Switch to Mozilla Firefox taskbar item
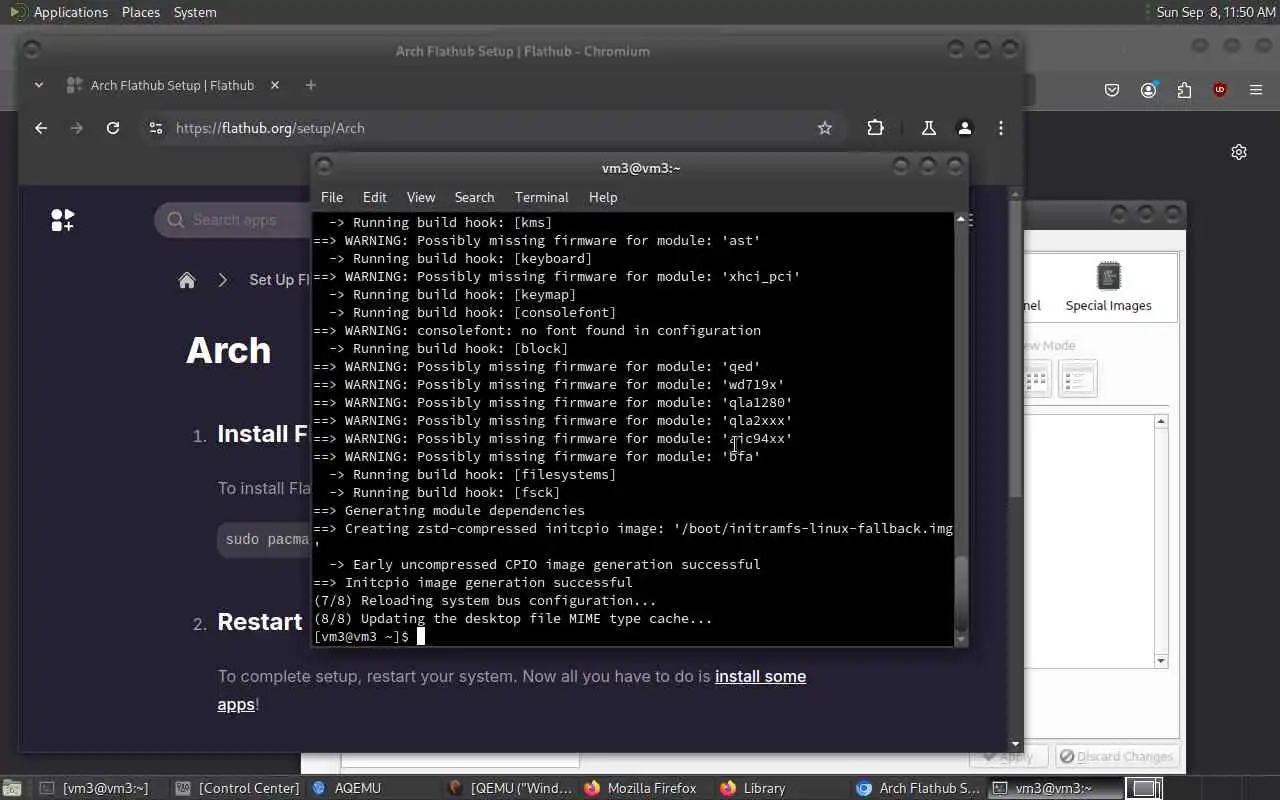The image size is (1280, 800). click(641, 788)
